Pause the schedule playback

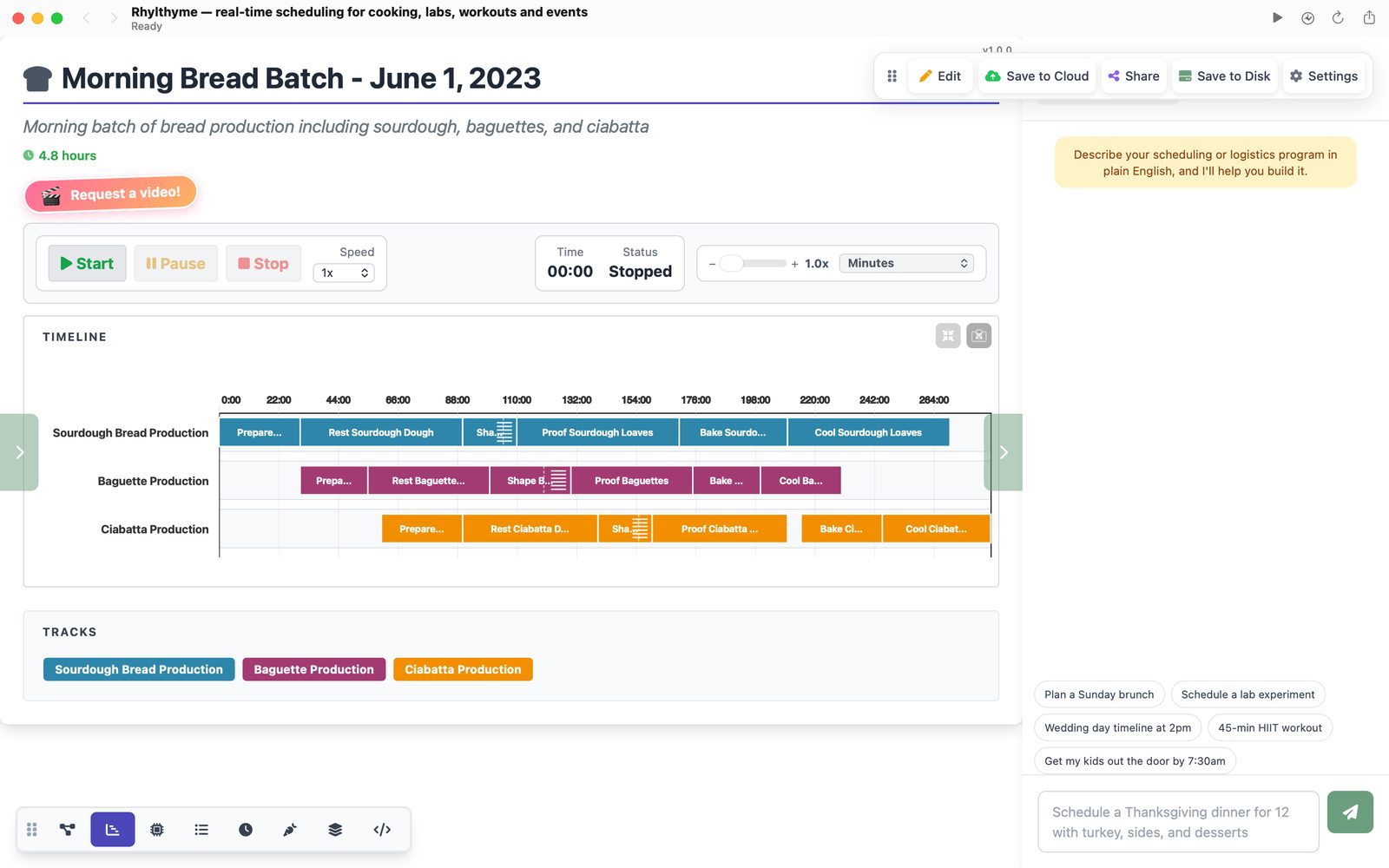[x=175, y=264]
